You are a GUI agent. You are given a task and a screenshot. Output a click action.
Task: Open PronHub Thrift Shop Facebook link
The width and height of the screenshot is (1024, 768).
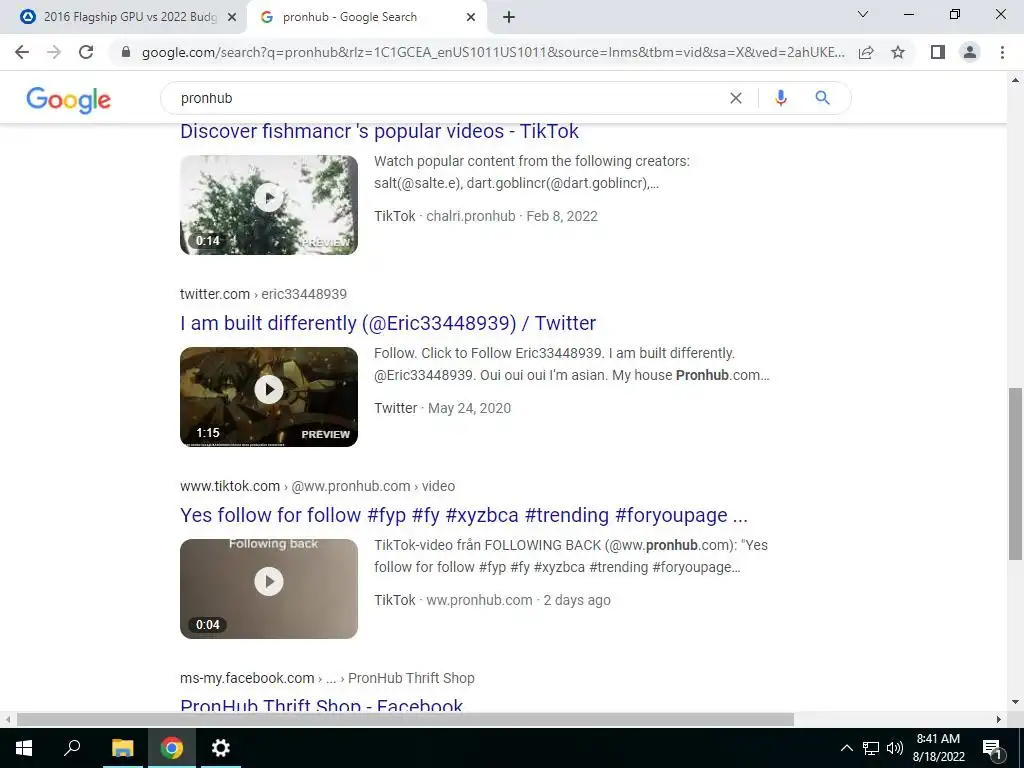321,705
